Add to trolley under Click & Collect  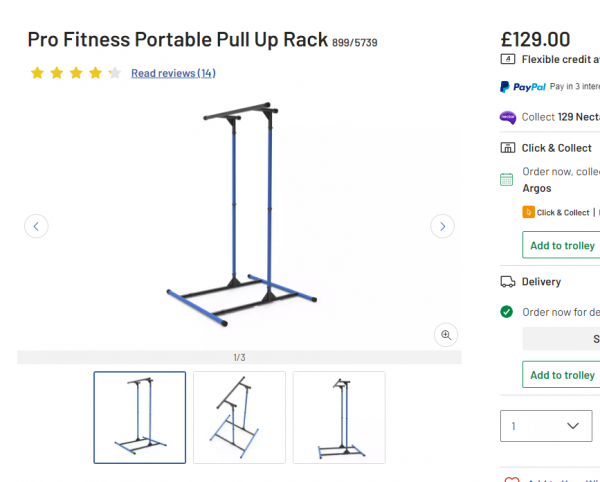(561, 245)
